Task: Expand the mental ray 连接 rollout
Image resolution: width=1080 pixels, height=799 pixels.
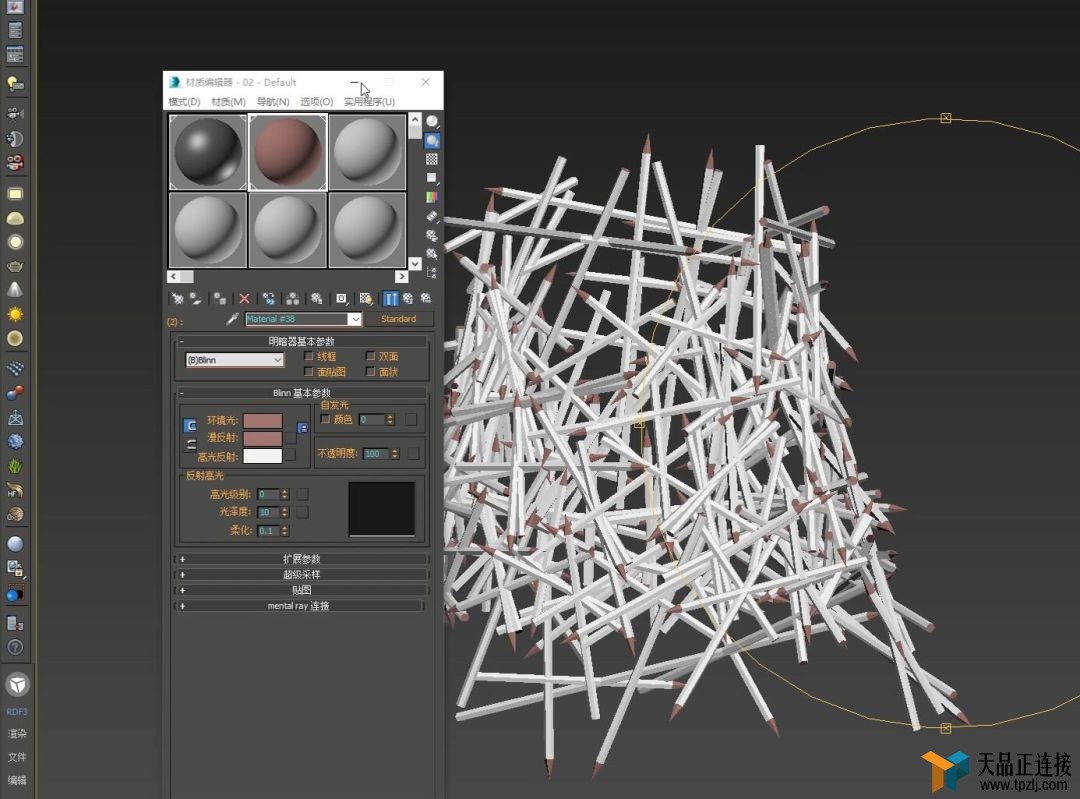Action: [x=299, y=606]
